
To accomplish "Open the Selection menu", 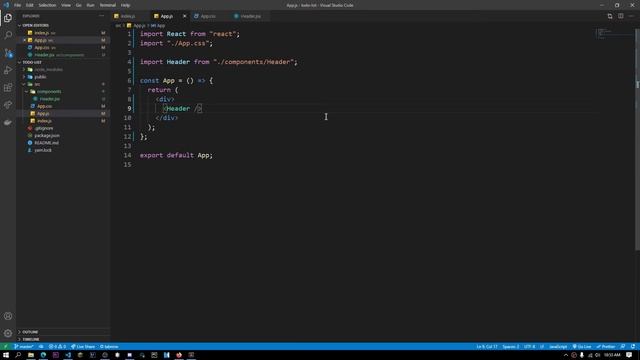I will click(x=47, y=5).
